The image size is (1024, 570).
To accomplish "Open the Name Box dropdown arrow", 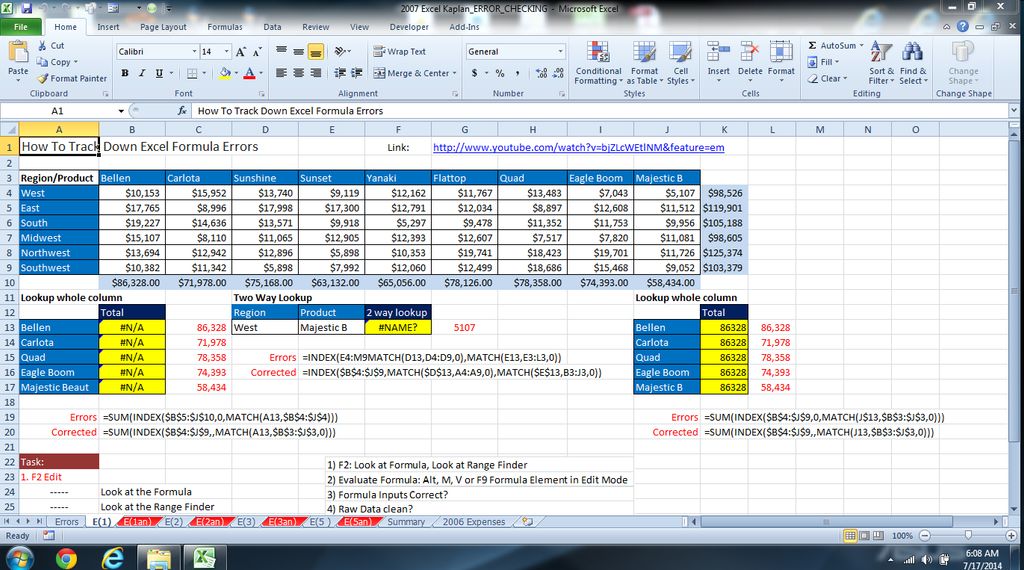I will (121, 111).
